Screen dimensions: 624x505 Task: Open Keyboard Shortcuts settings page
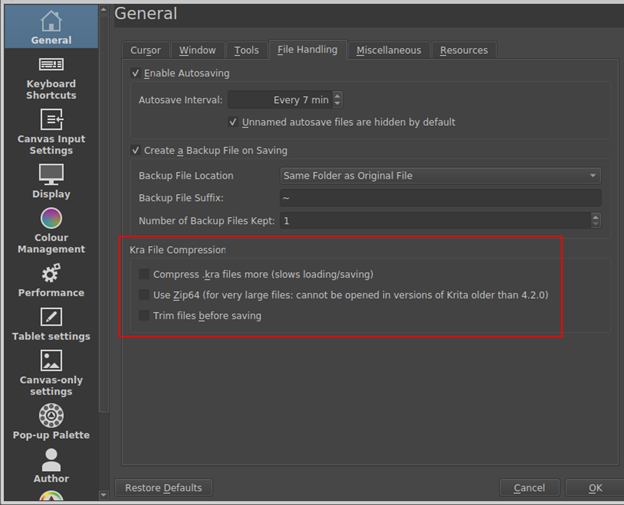pos(51,78)
